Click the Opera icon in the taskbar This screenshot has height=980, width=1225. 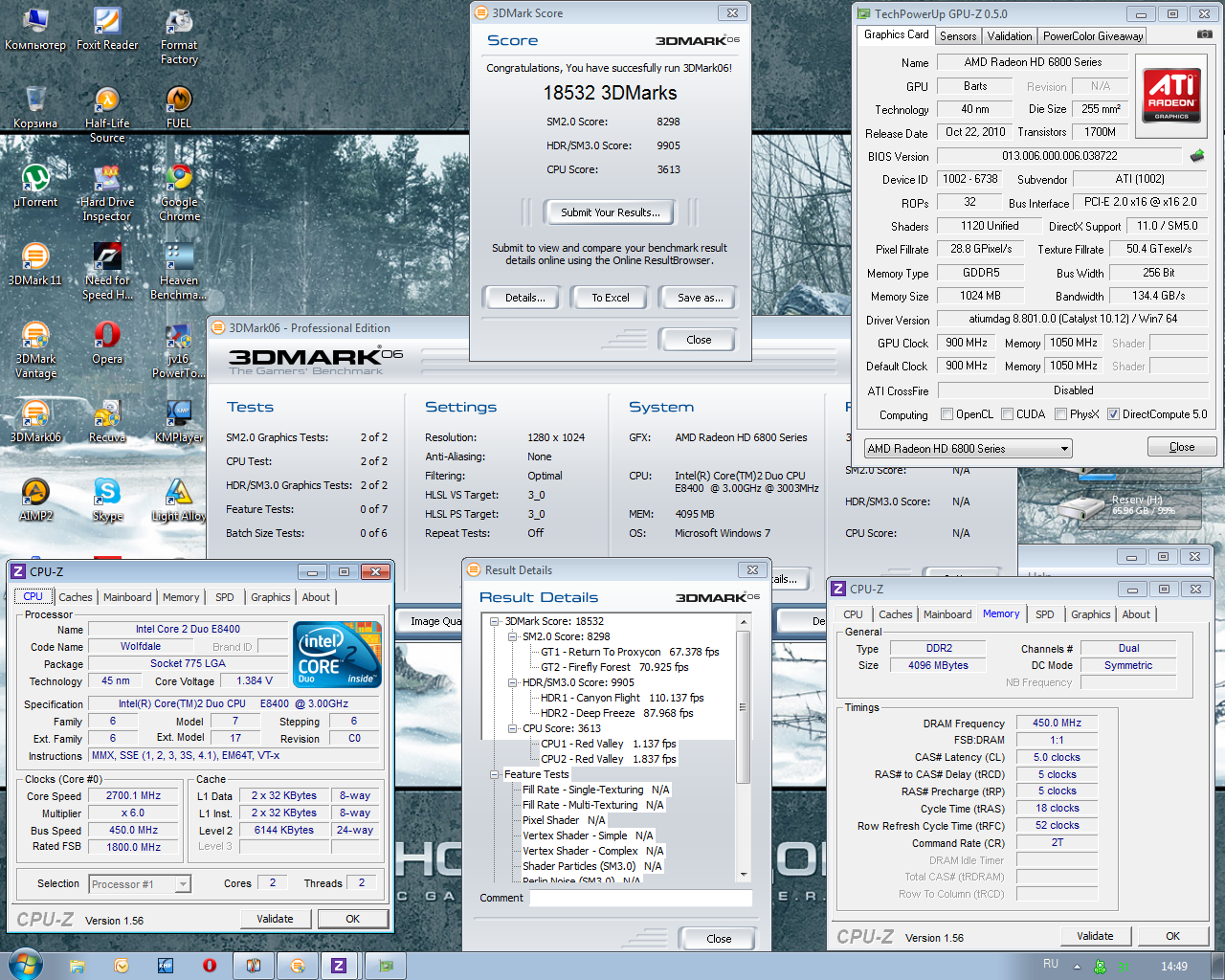(210, 965)
